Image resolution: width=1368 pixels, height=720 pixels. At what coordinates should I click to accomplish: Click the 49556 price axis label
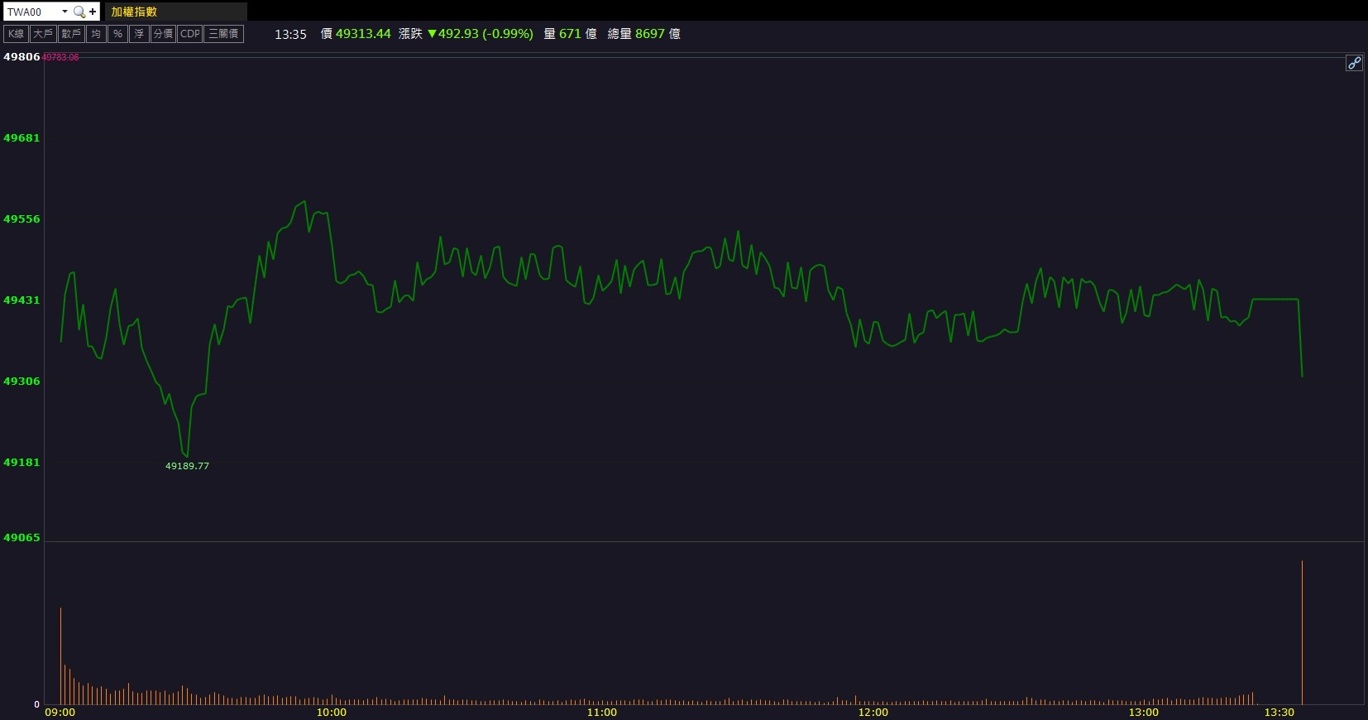coord(22,219)
